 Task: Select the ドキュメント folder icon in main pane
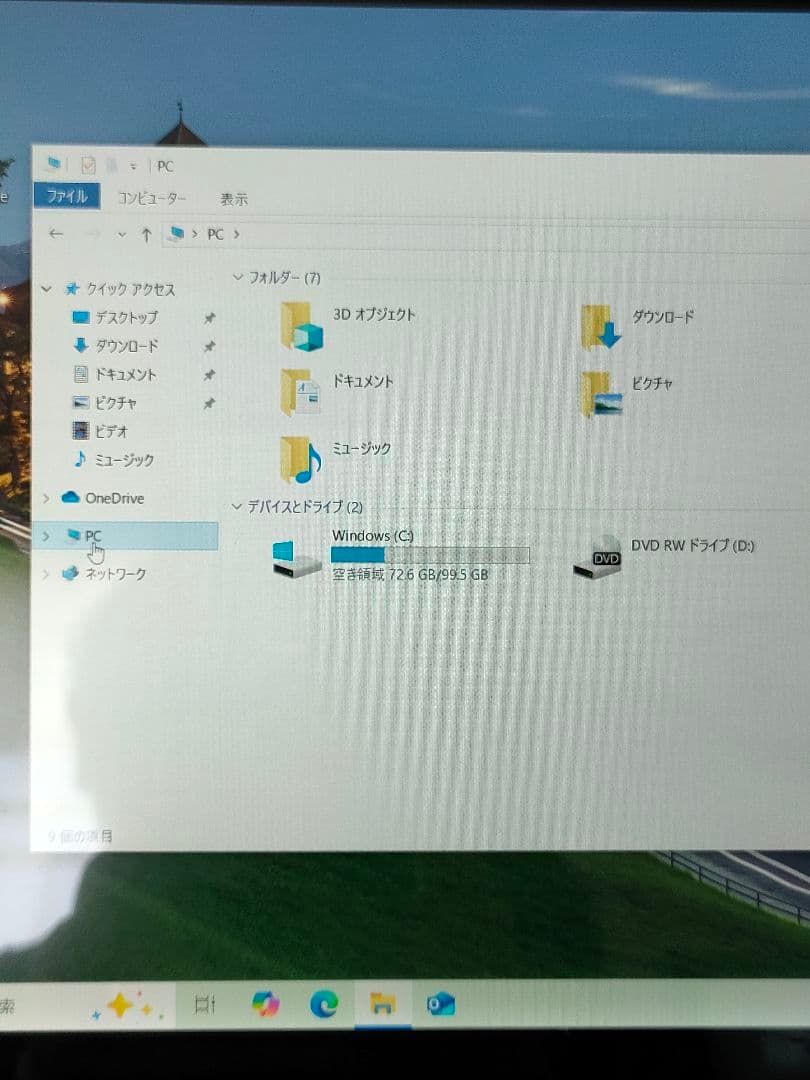(300, 392)
